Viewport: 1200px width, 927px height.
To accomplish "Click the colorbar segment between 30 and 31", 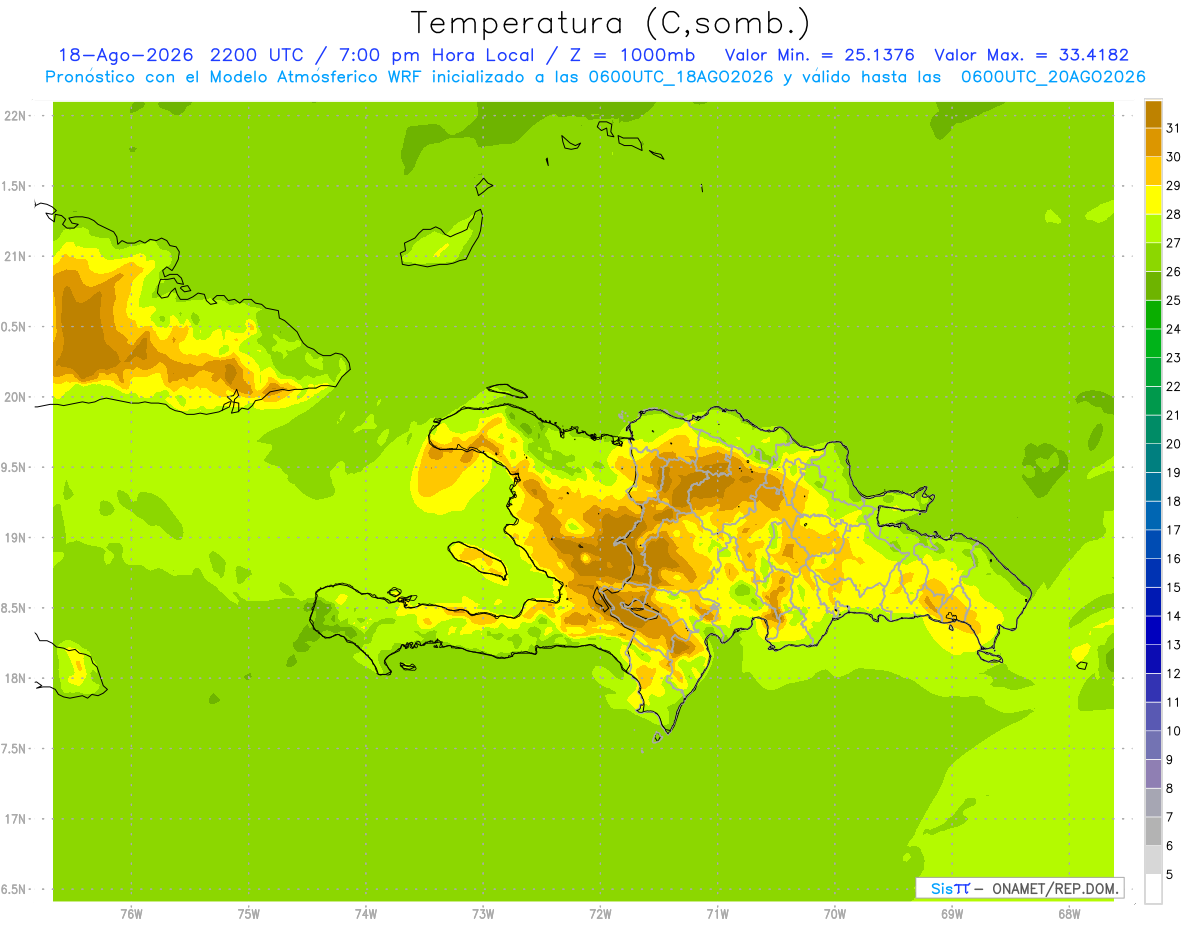I will point(1153,142).
